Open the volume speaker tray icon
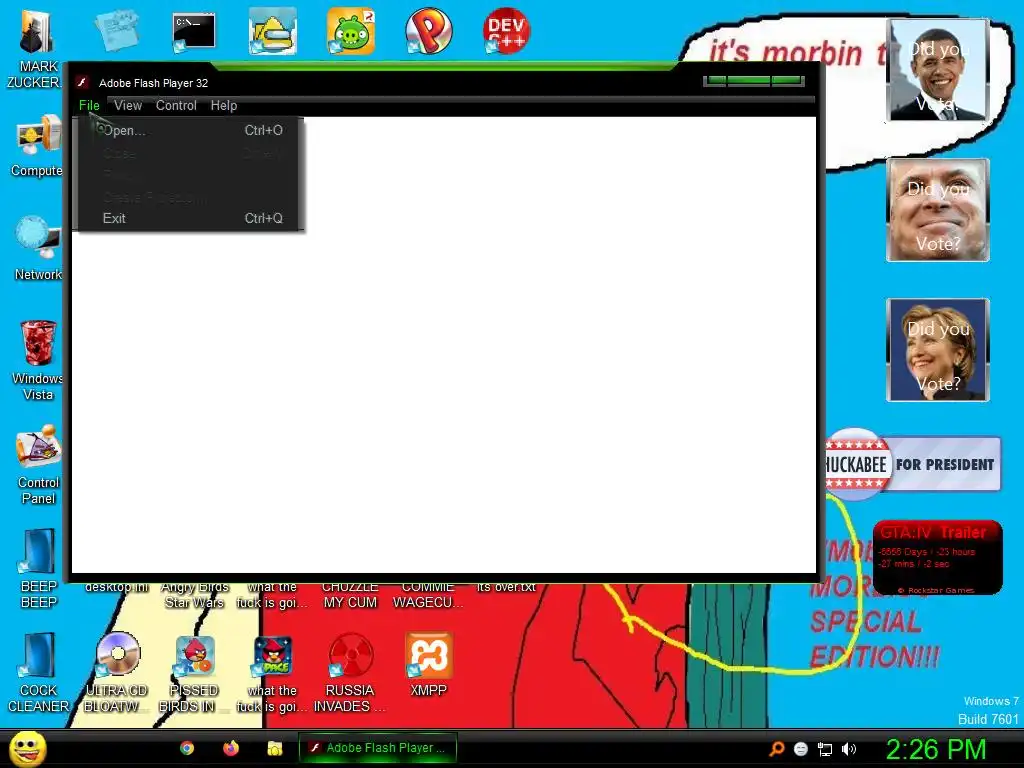Image resolution: width=1024 pixels, height=768 pixels. (x=848, y=749)
